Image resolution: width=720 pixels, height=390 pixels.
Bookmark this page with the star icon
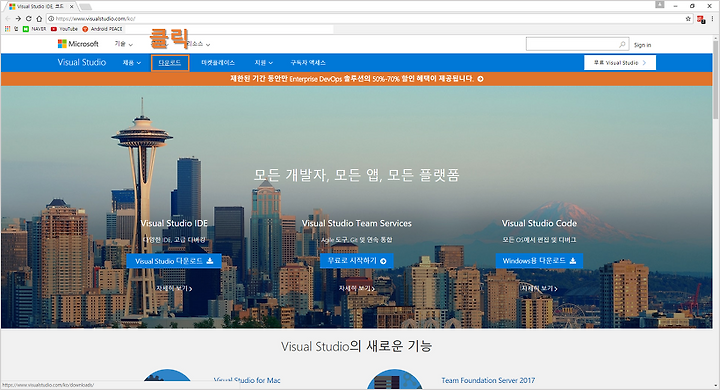tap(688, 19)
